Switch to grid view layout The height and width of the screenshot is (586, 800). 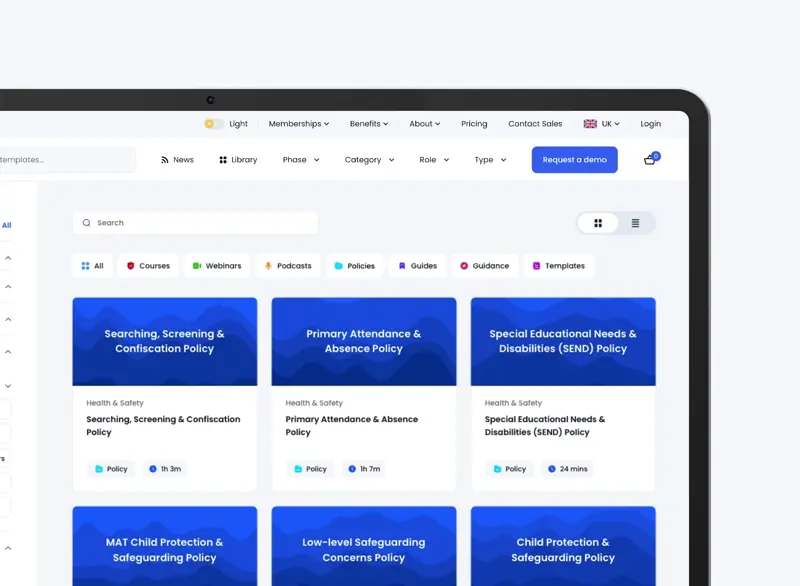click(x=598, y=223)
